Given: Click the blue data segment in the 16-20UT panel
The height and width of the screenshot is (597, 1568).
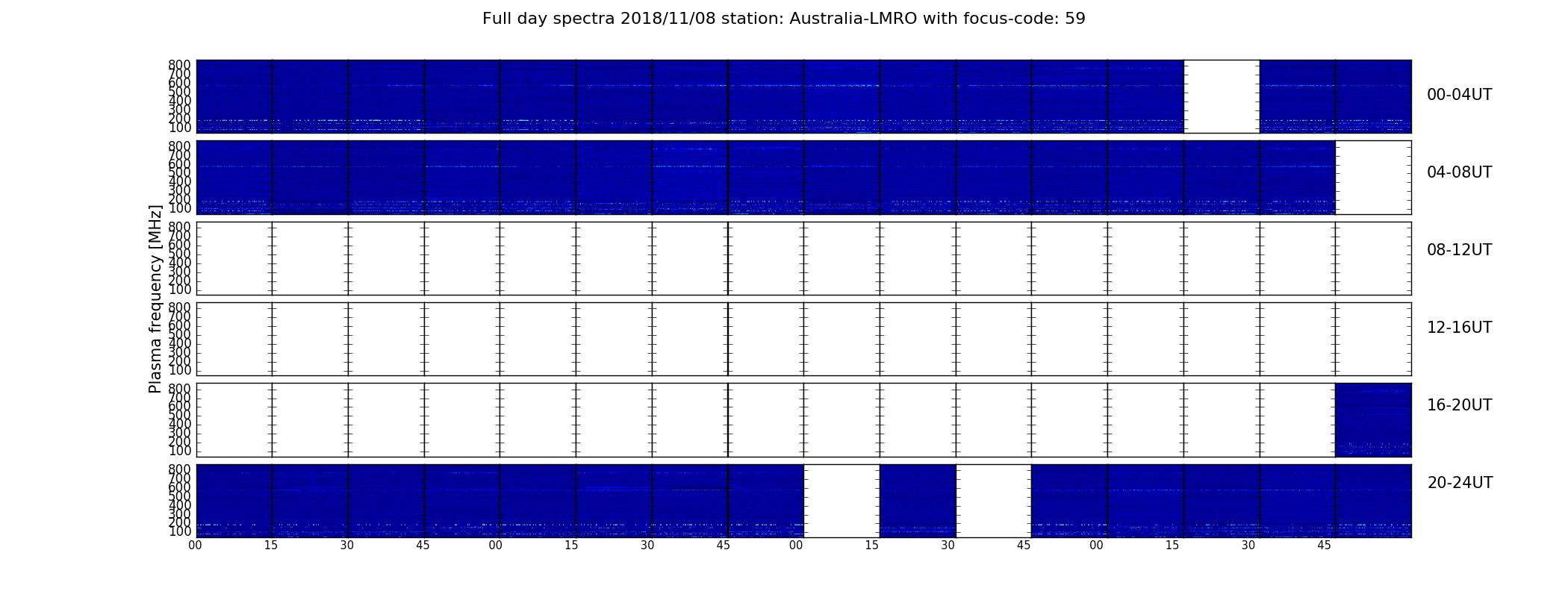Looking at the screenshot, I should point(1373,419).
